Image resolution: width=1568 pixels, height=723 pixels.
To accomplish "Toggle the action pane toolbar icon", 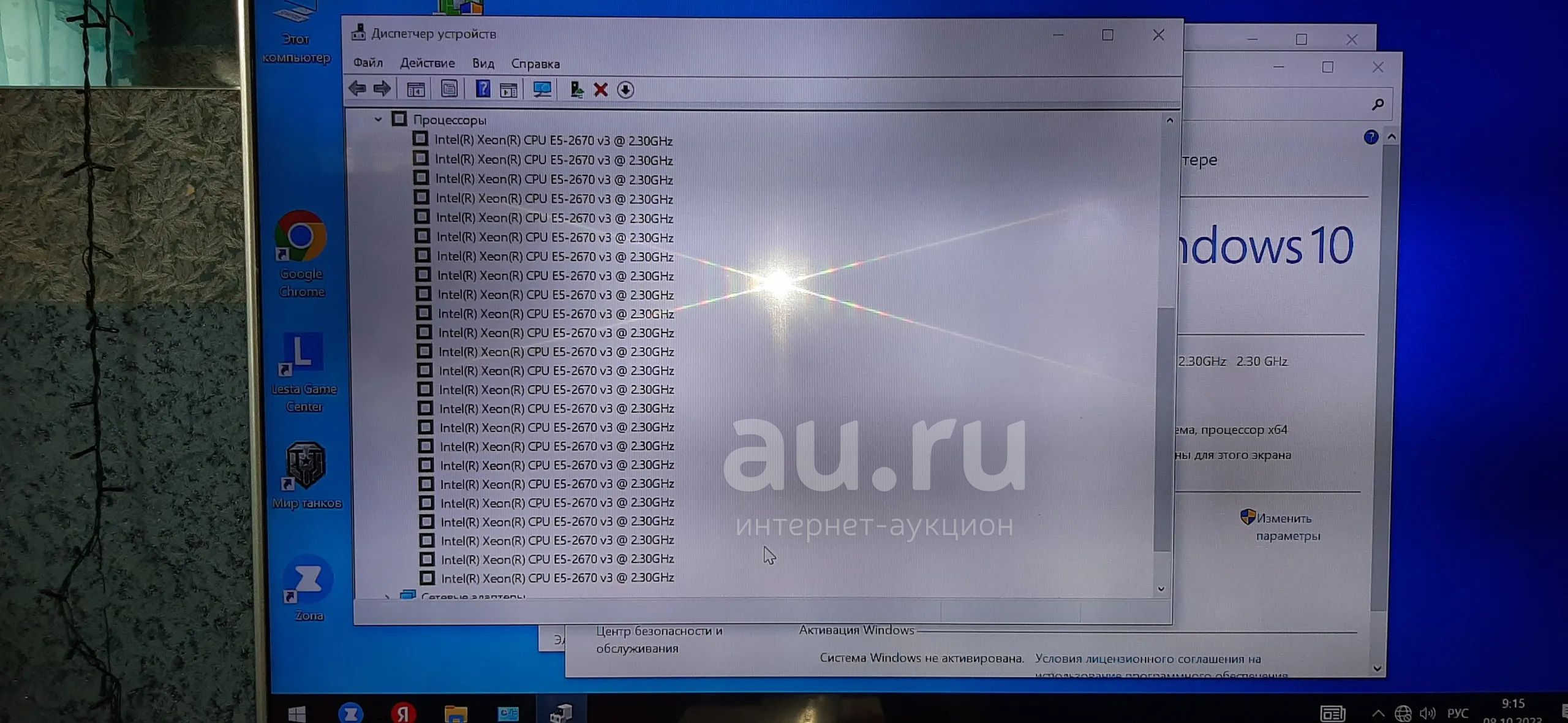I will tap(508, 90).
